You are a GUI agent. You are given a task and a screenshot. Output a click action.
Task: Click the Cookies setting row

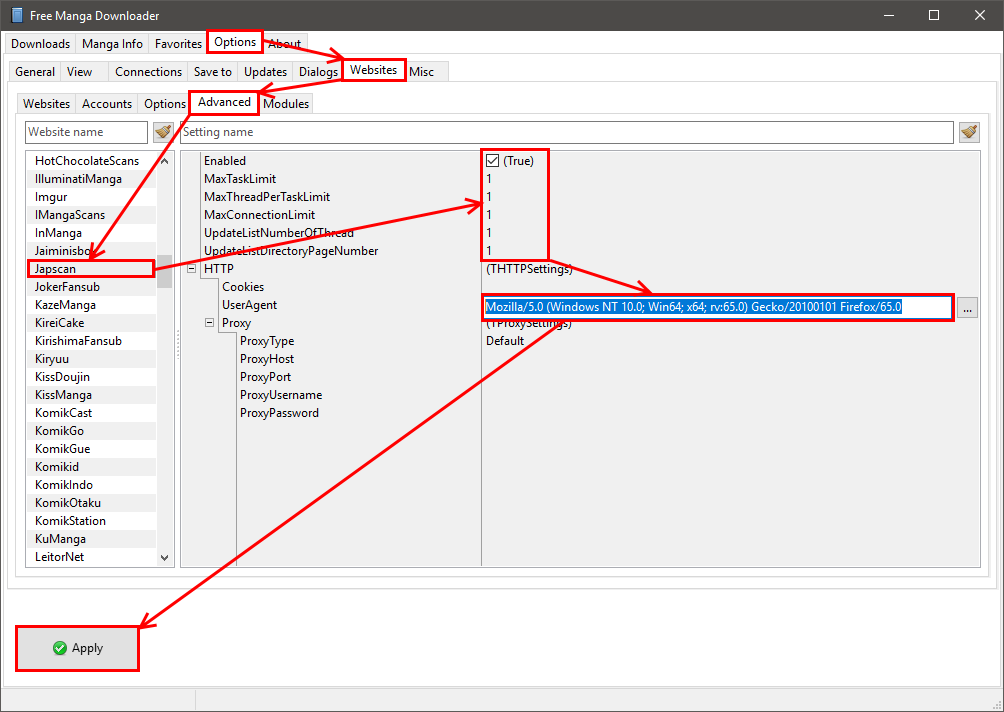[580, 287]
